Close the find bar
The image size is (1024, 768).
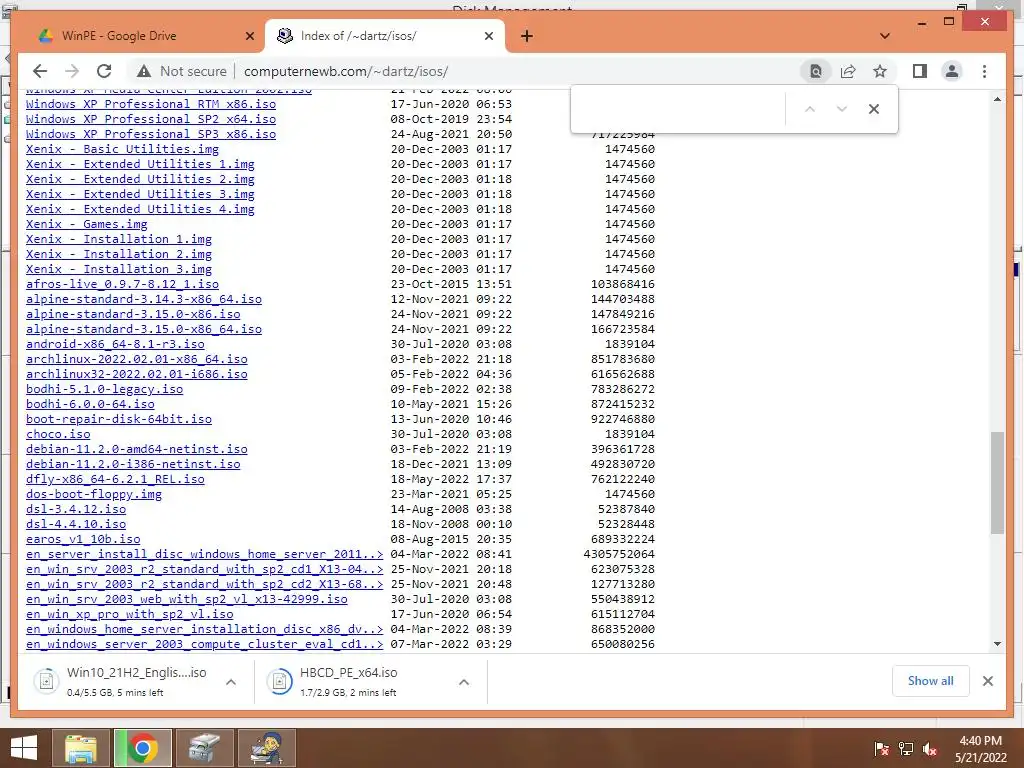pyautogui.click(x=874, y=109)
